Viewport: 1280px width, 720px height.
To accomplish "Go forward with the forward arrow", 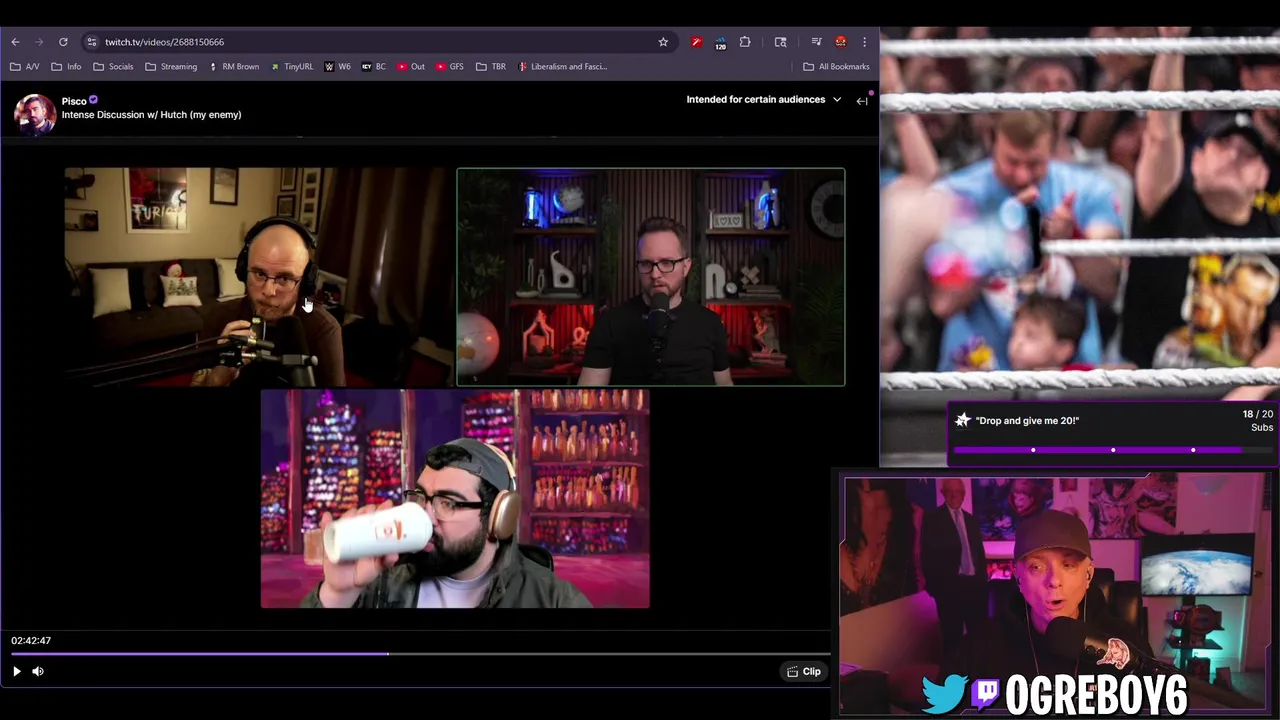I will [x=39, y=42].
